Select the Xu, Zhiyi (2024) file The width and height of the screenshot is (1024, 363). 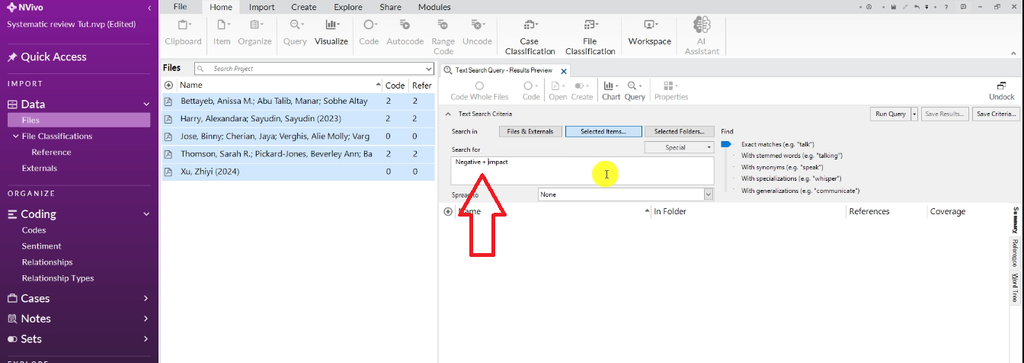click(x=298, y=172)
